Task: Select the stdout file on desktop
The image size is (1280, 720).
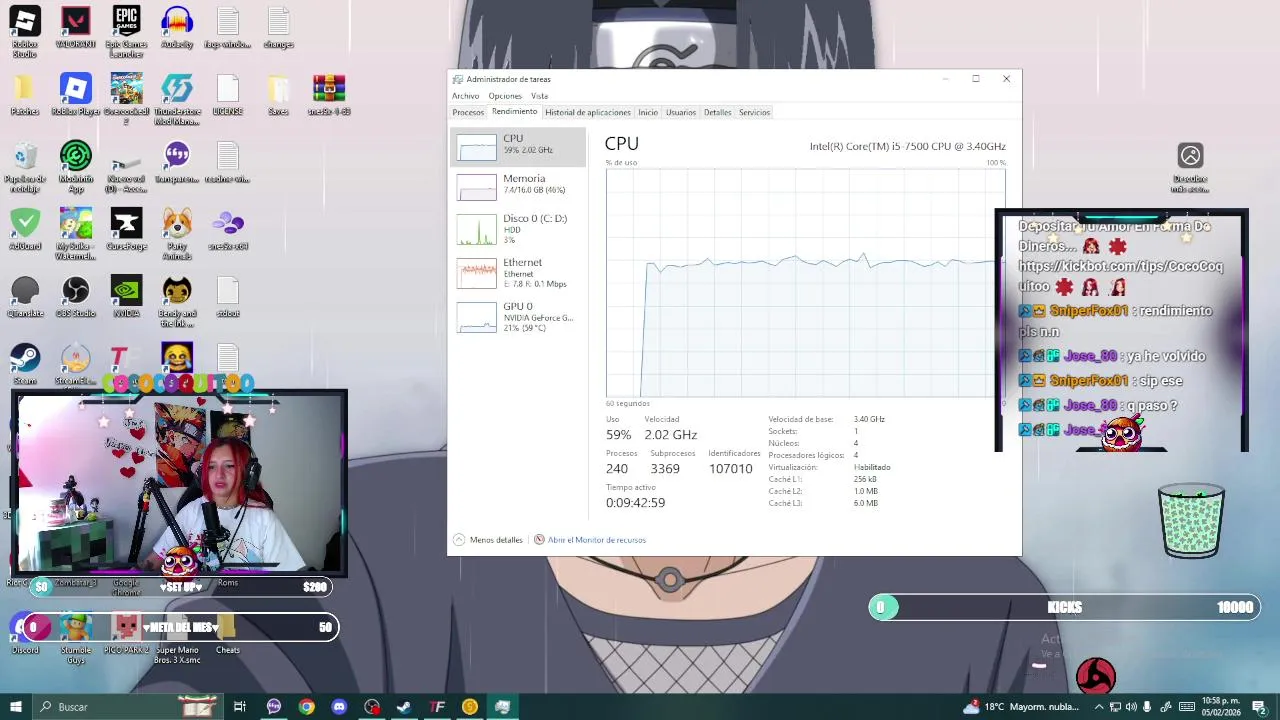Action: pyautogui.click(x=228, y=297)
